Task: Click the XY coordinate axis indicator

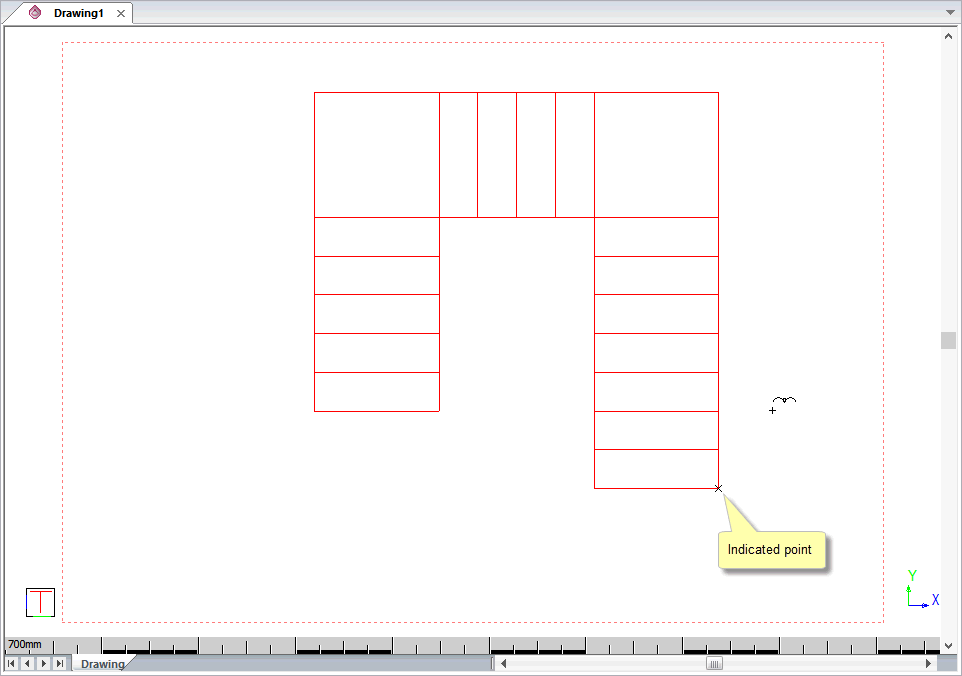Action: click(920, 591)
